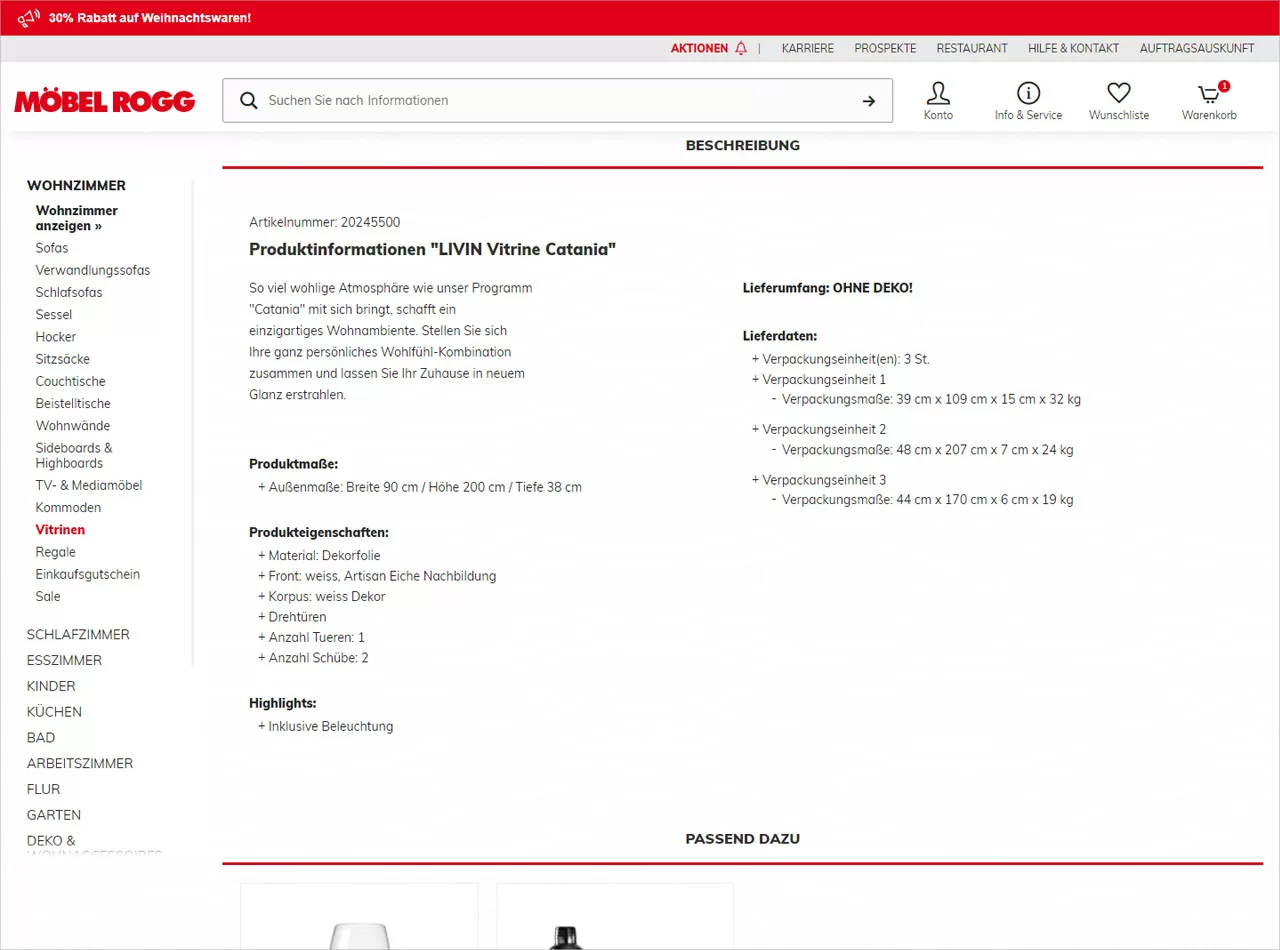Open the wine glass product thumbnail

click(359, 918)
